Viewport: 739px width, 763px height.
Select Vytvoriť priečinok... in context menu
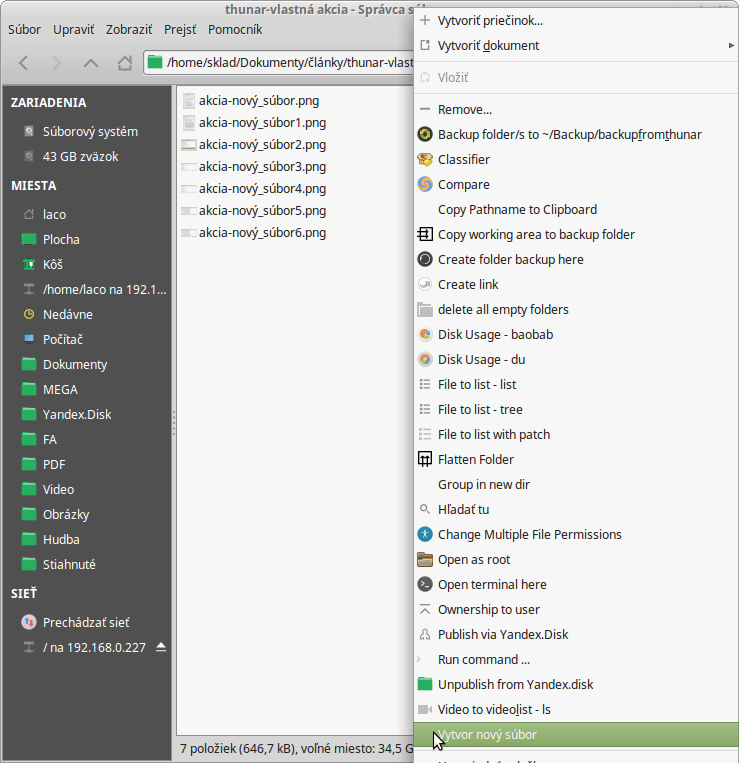click(576, 21)
